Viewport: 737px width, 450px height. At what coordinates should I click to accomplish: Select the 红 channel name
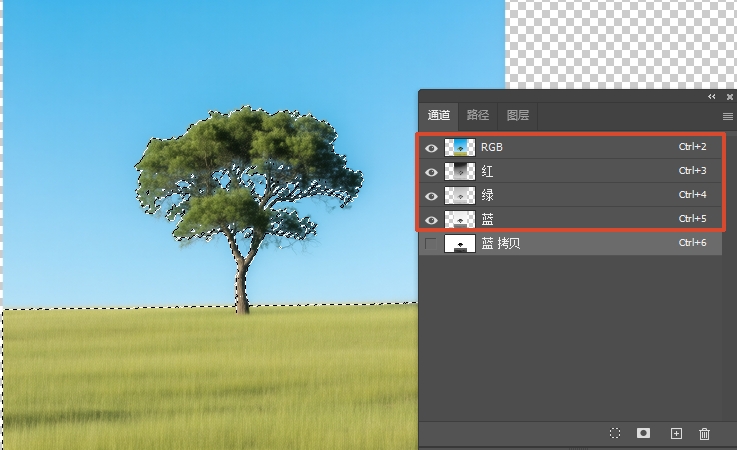[x=488, y=171]
